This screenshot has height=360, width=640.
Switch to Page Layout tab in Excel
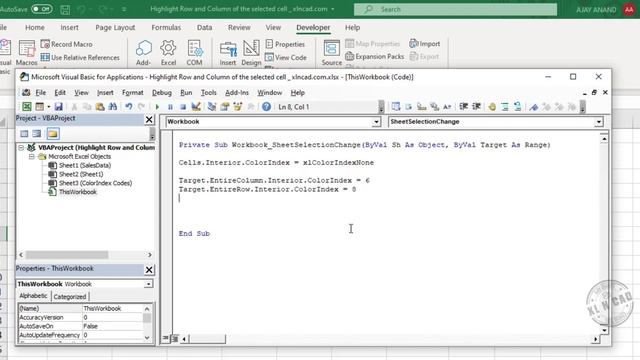(x=115, y=27)
